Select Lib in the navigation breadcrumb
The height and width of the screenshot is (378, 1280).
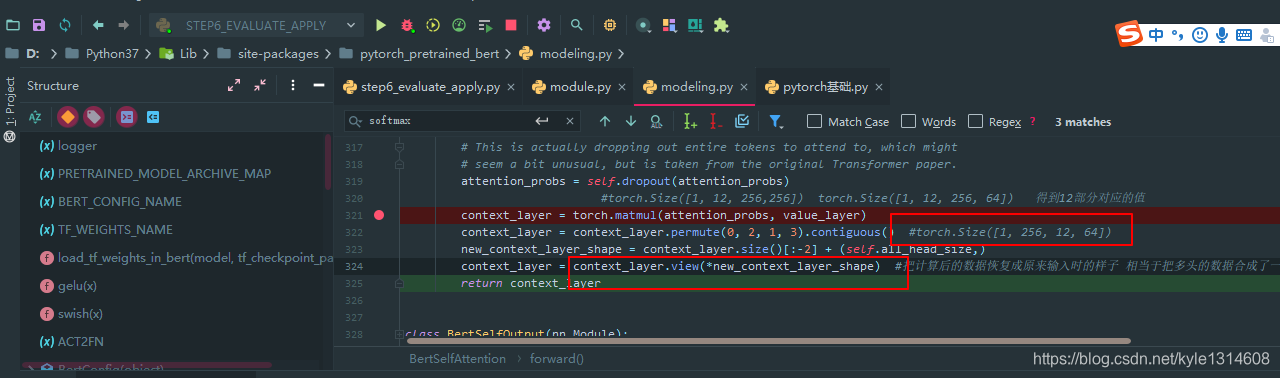point(178,54)
